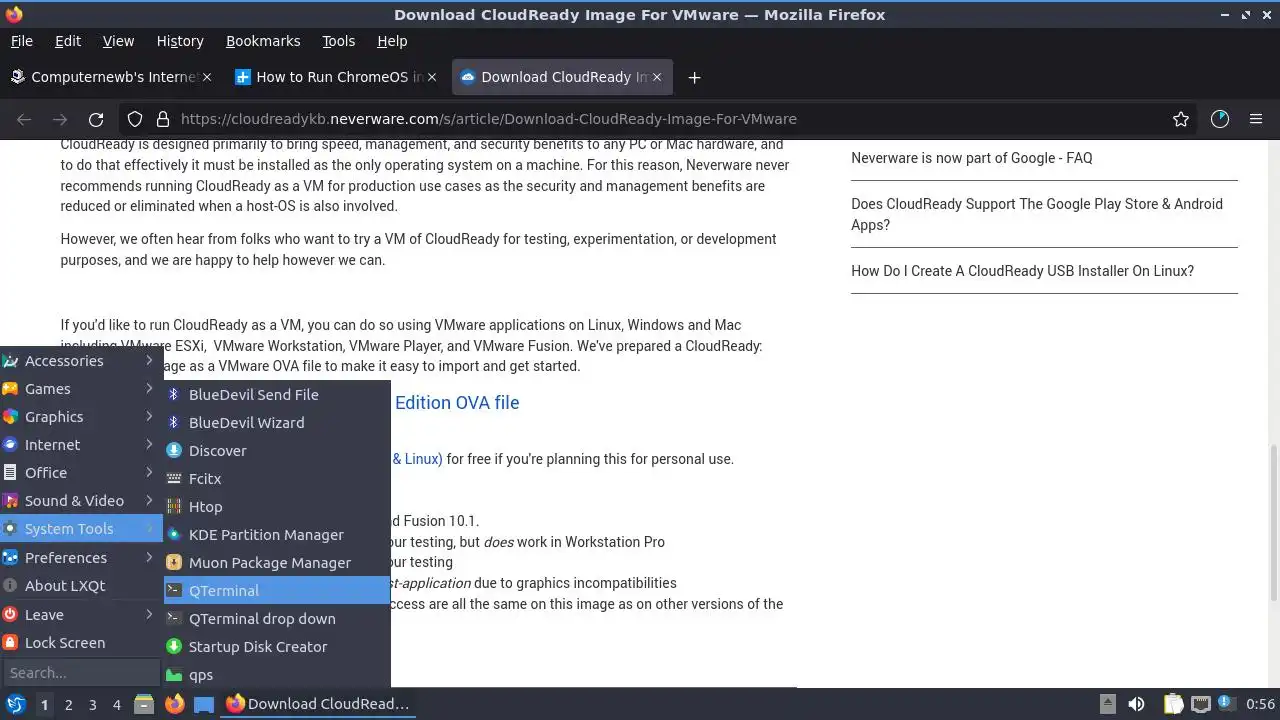Open the Tools menu
The width and height of the screenshot is (1280, 720).
[x=338, y=41]
